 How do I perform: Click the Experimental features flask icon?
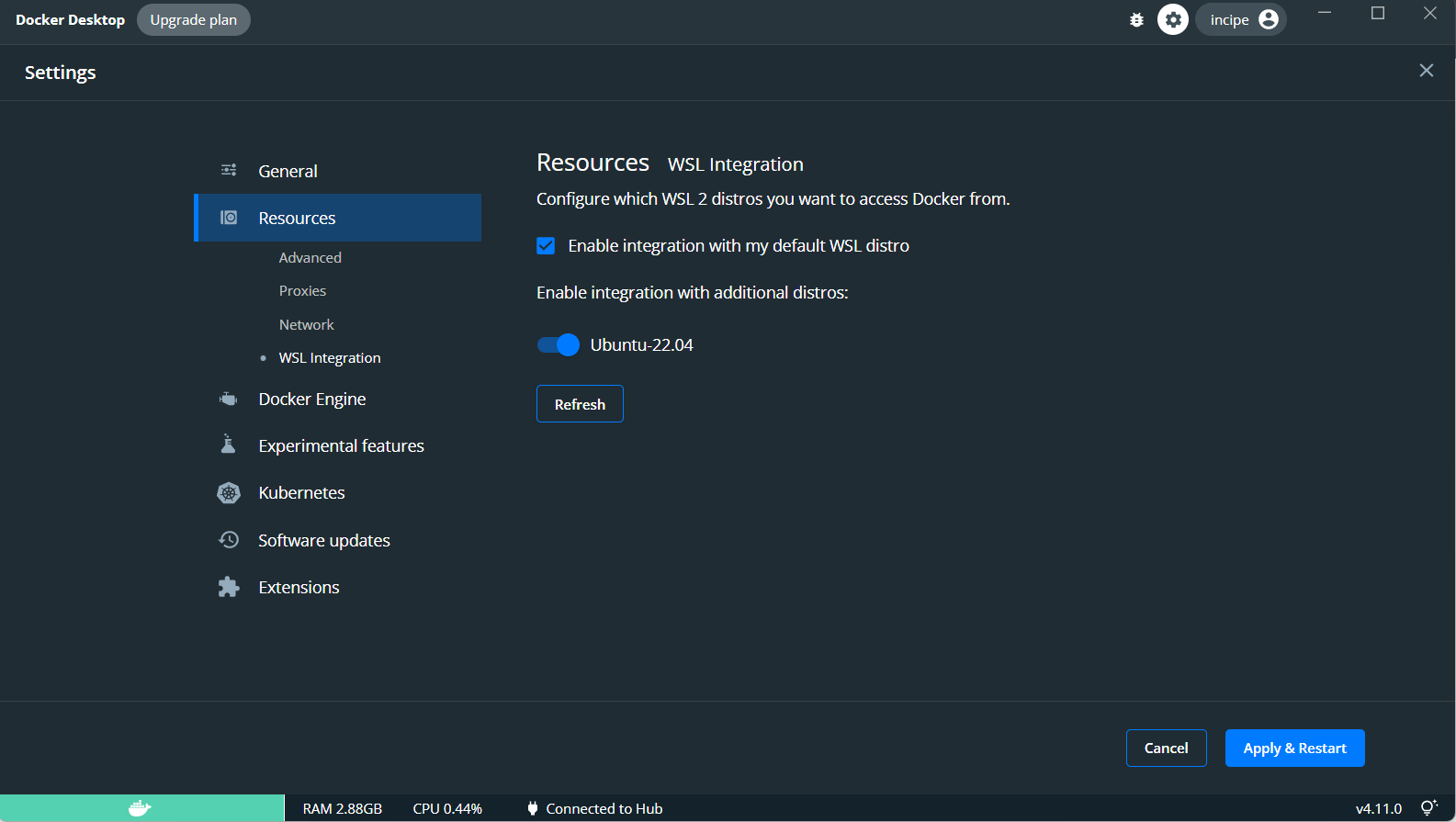229,445
